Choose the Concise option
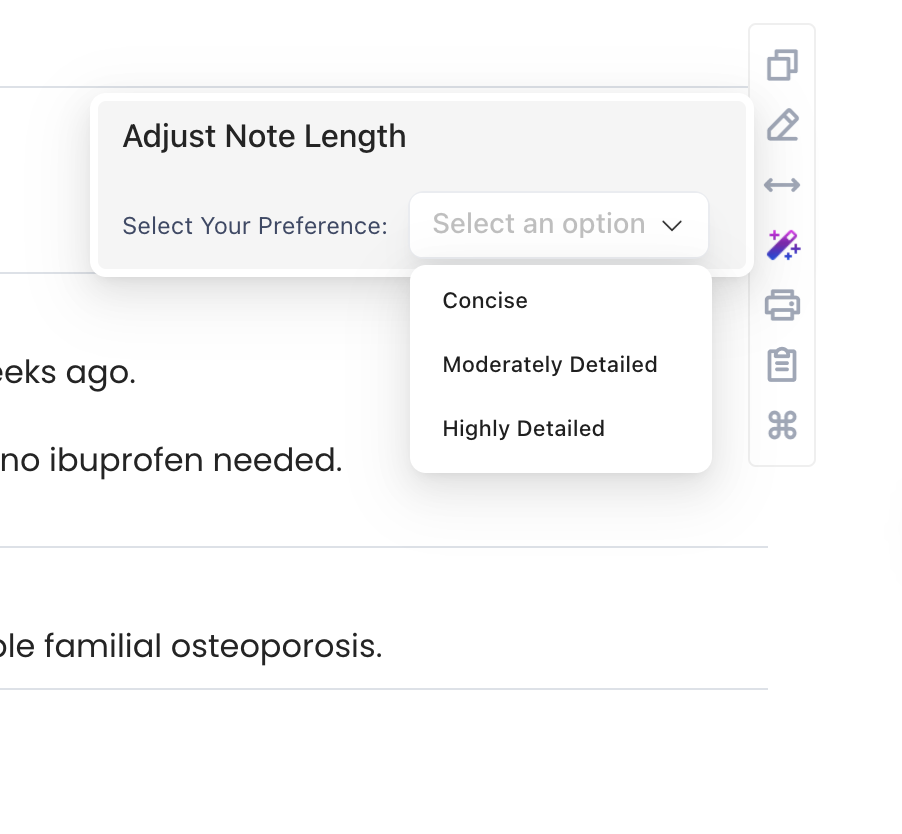The width and height of the screenshot is (902, 834). pyautogui.click(x=485, y=301)
